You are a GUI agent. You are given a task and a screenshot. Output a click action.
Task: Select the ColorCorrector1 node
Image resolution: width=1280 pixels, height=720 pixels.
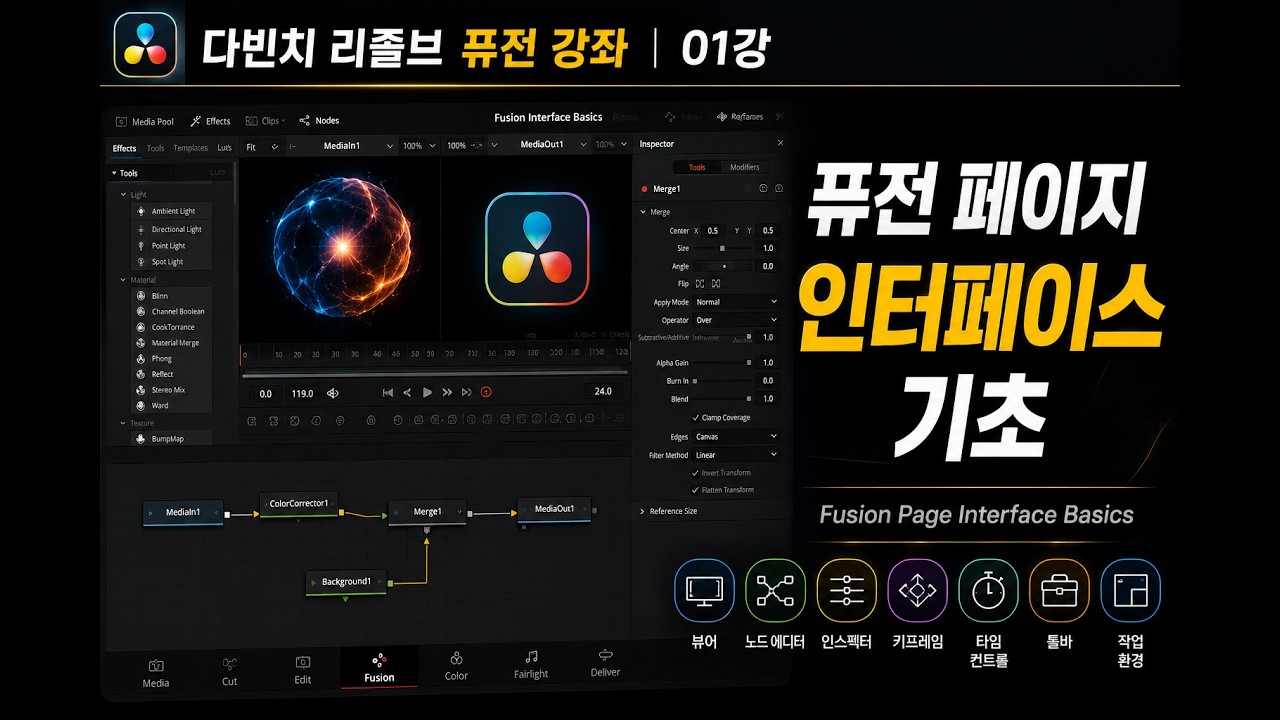coord(299,504)
